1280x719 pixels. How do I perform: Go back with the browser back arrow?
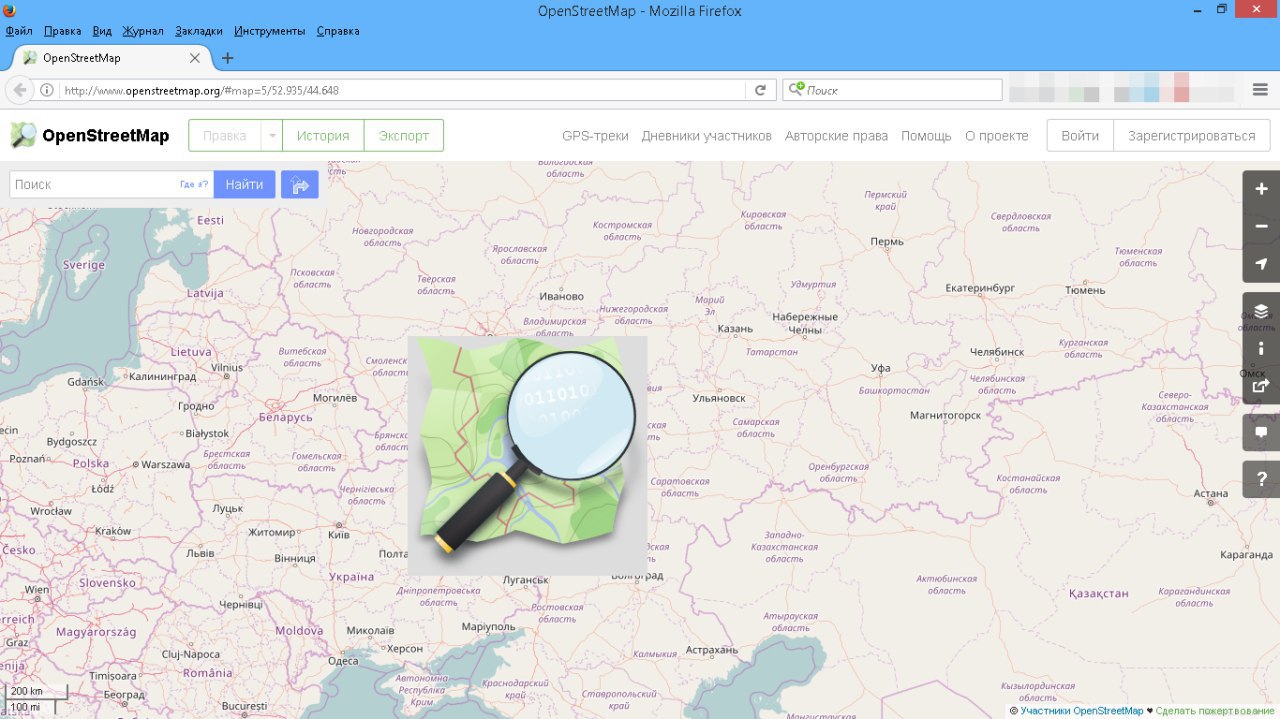pyautogui.click(x=19, y=90)
